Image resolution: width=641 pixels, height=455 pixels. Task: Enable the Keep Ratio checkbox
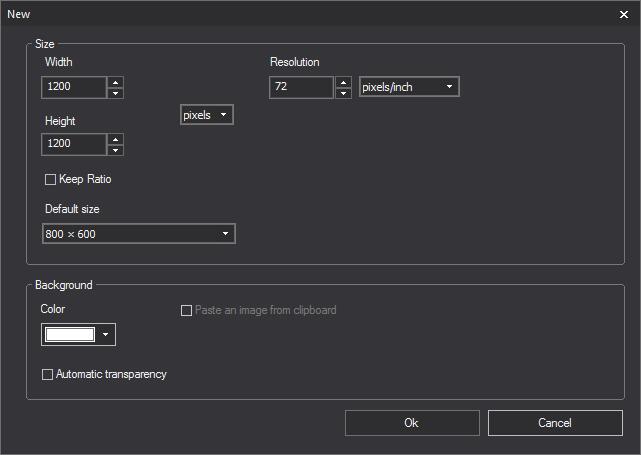tap(51, 180)
